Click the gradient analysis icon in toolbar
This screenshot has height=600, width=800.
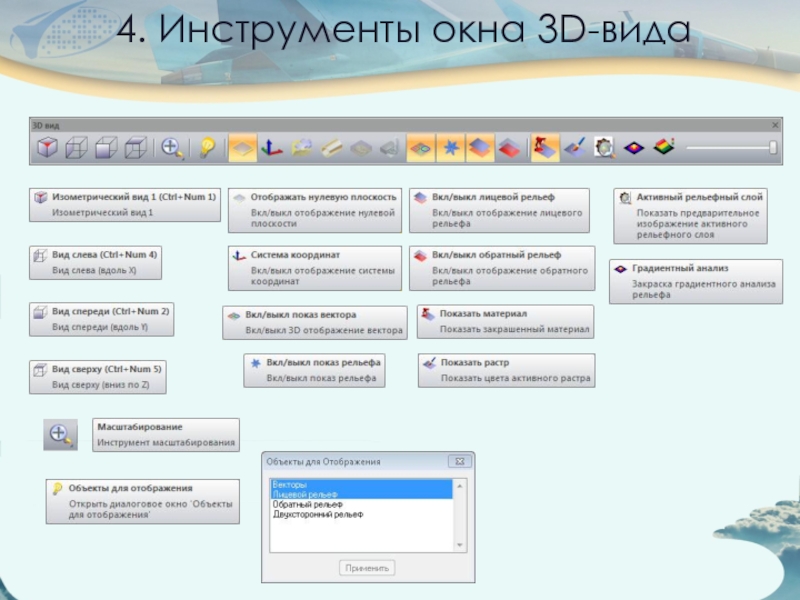point(634,148)
